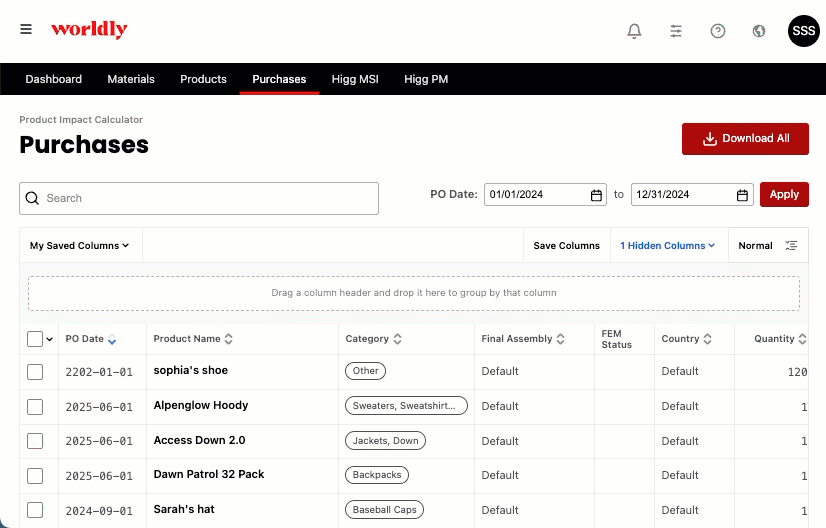Go to the Products tab
Image resolution: width=826 pixels, height=528 pixels.
203,79
